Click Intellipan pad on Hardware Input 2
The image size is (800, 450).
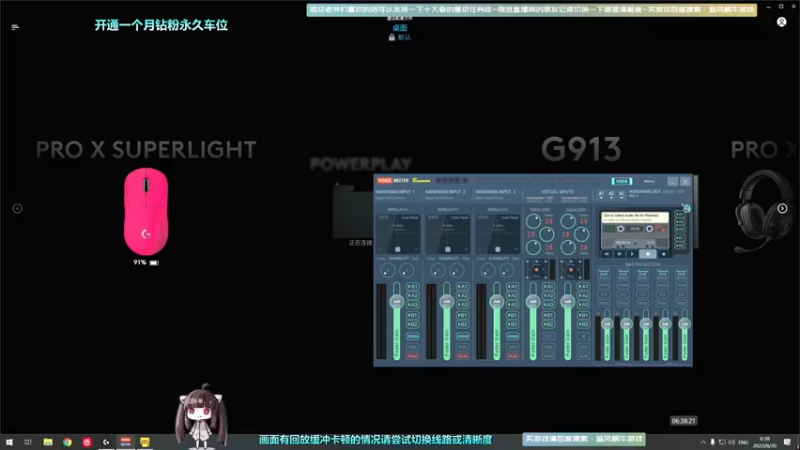point(448,234)
